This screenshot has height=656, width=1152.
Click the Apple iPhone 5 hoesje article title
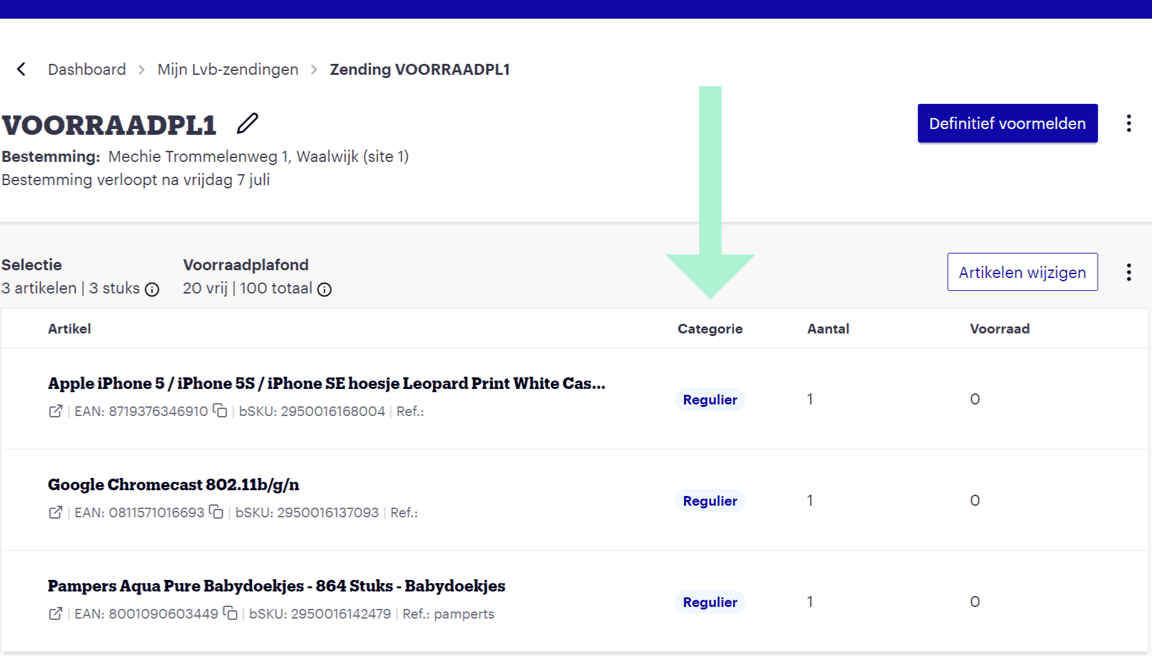(x=326, y=383)
